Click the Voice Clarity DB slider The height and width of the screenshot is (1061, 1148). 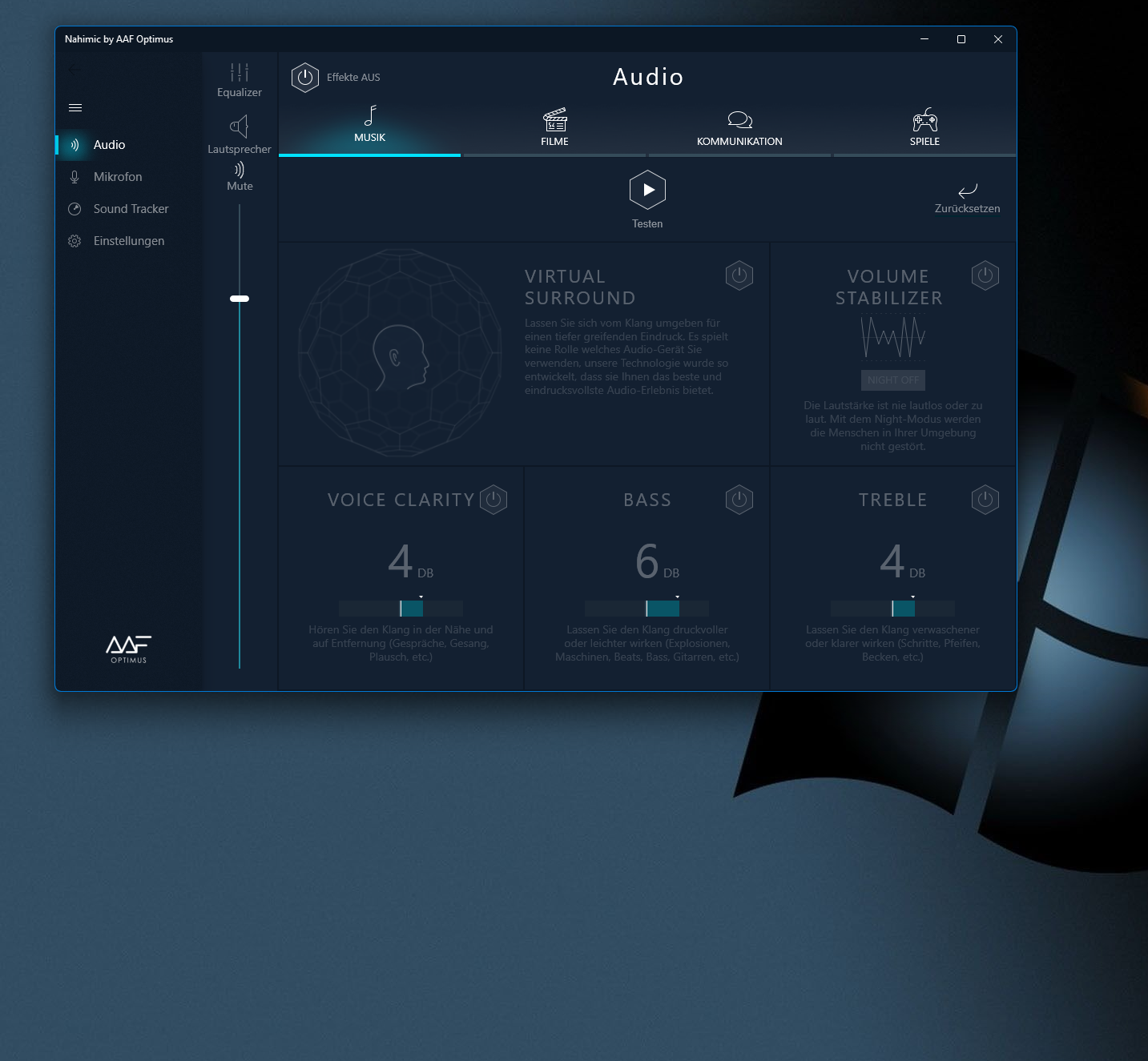click(401, 609)
